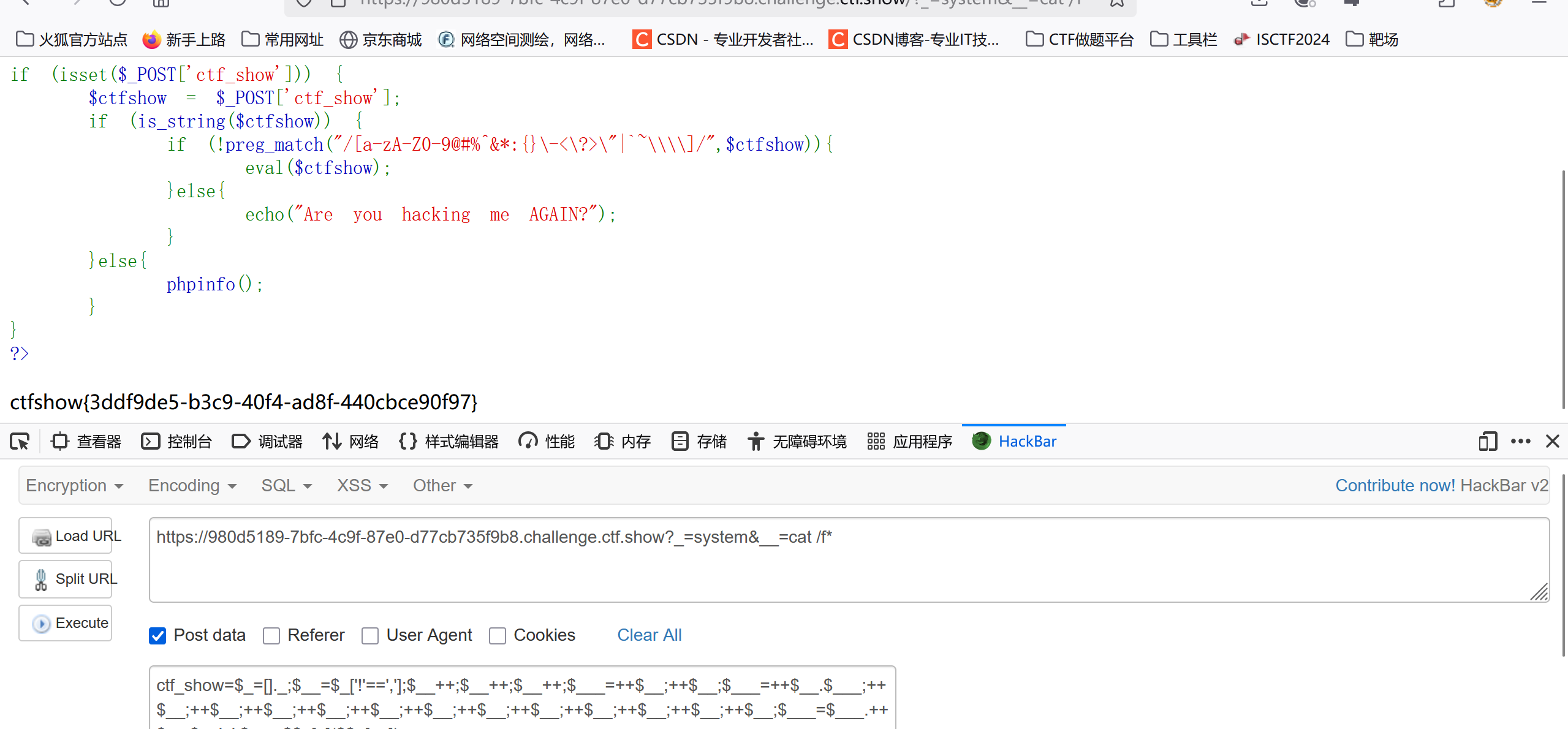Click the Clear All link

(x=649, y=635)
